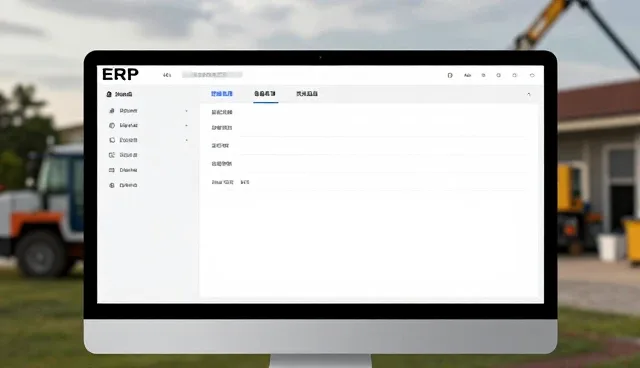Open the document icon in the top header

(x=450, y=75)
